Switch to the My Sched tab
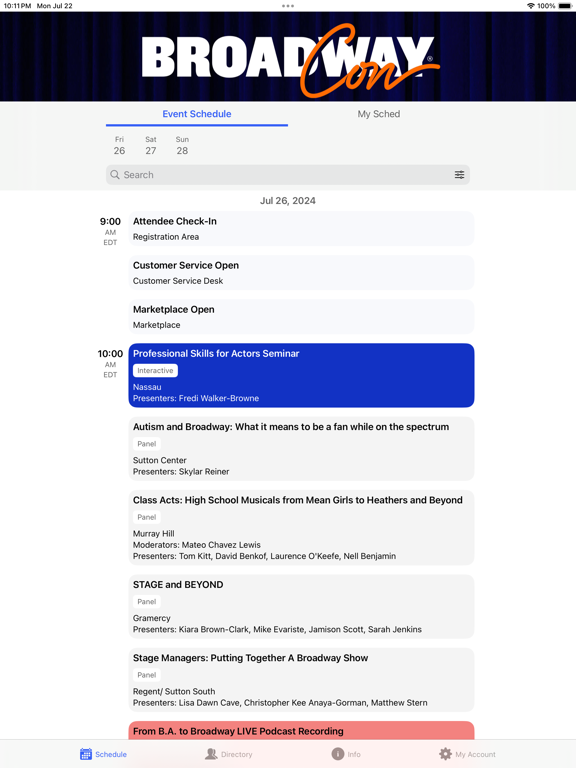Viewport: 576px width, 768px height. point(379,114)
